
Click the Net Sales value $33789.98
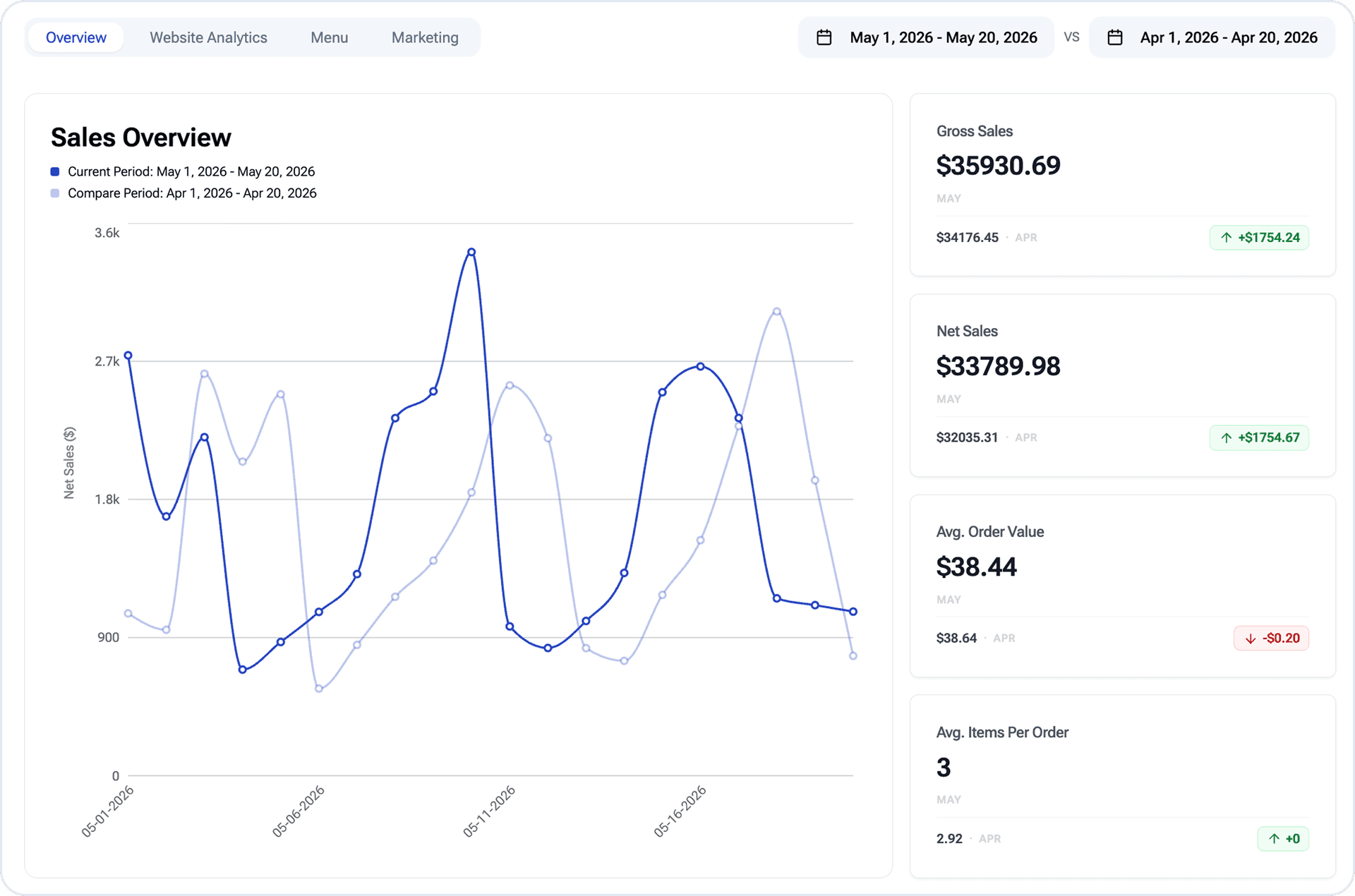click(998, 366)
